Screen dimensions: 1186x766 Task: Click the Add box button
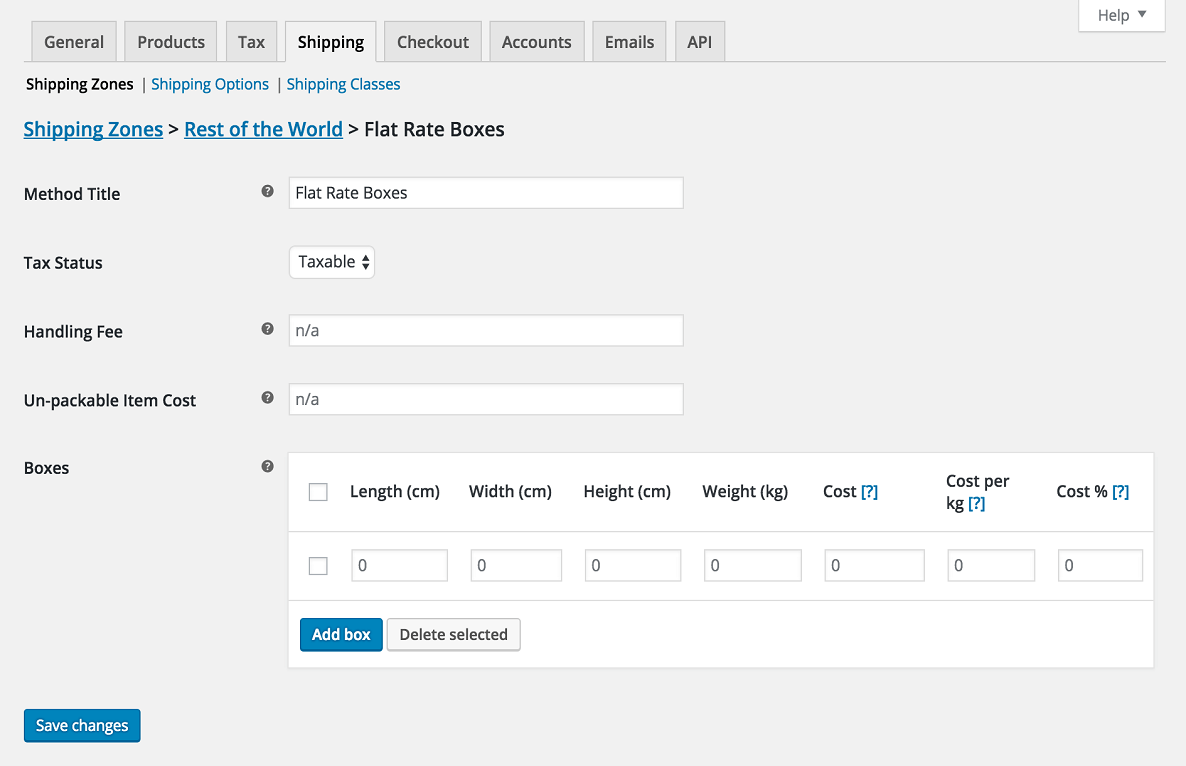(341, 634)
